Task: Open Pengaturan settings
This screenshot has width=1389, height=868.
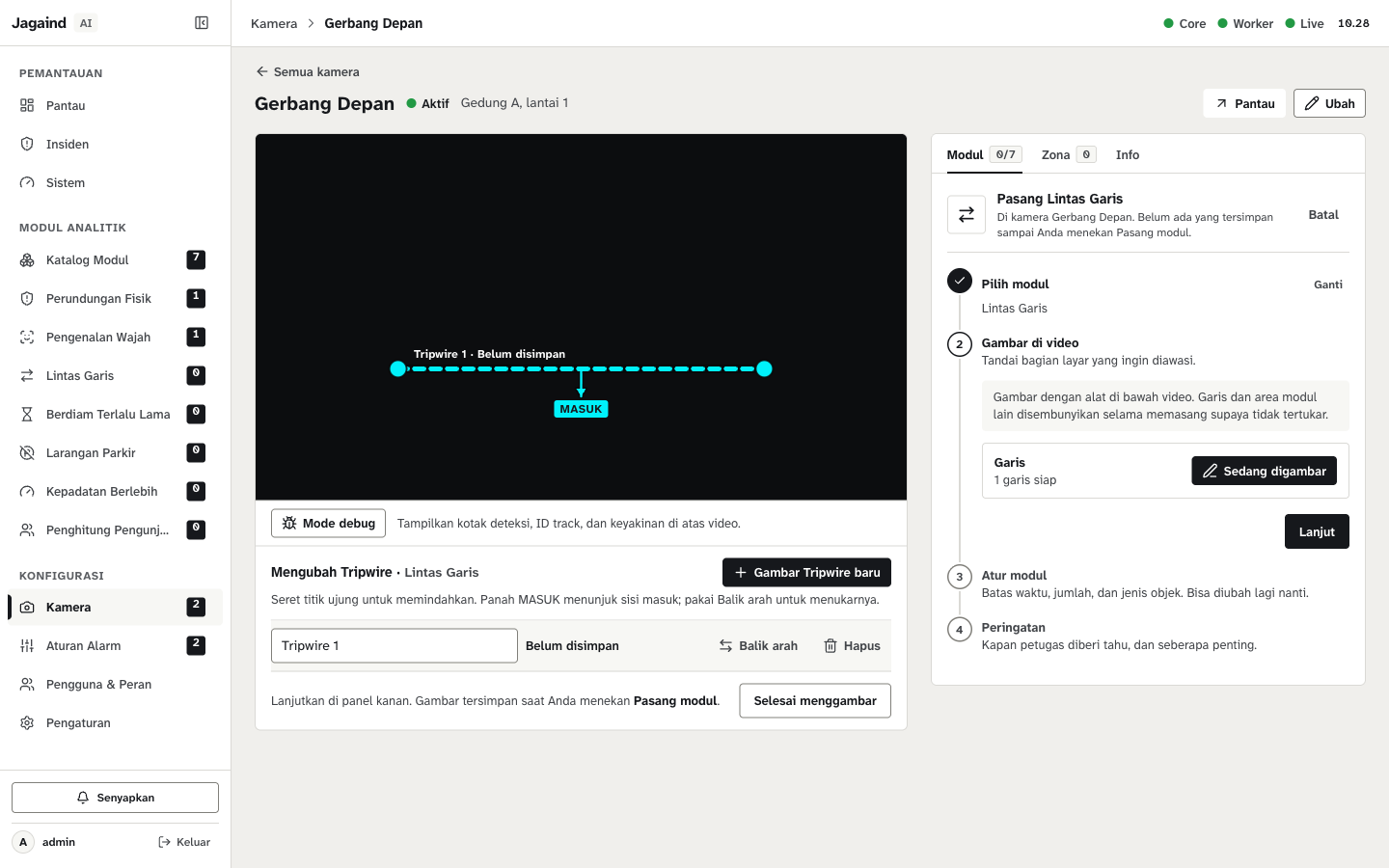Action: coord(115,722)
